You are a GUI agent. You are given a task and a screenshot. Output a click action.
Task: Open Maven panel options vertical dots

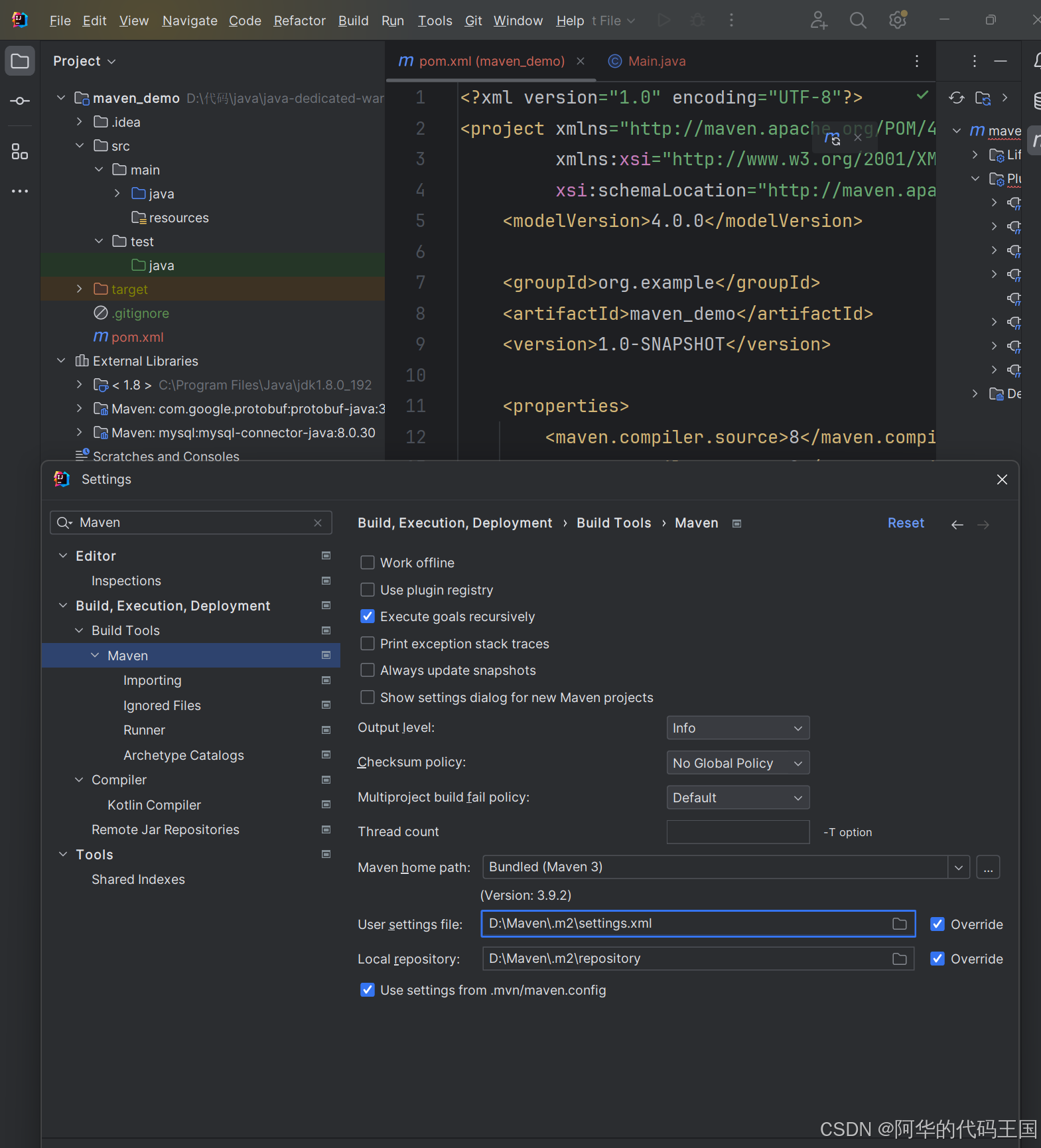point(974,61)
